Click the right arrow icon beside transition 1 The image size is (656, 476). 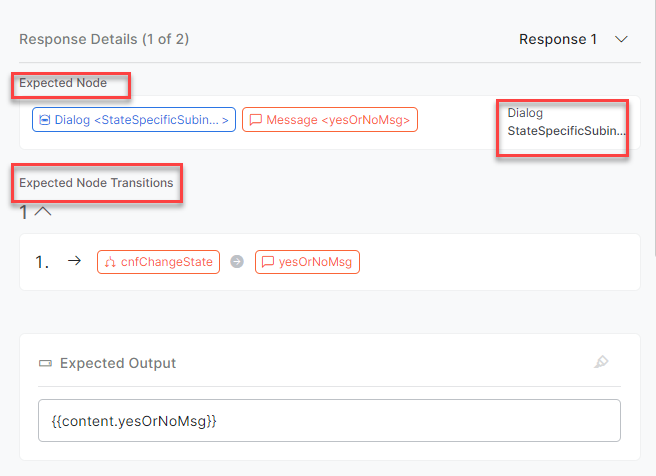73,262
